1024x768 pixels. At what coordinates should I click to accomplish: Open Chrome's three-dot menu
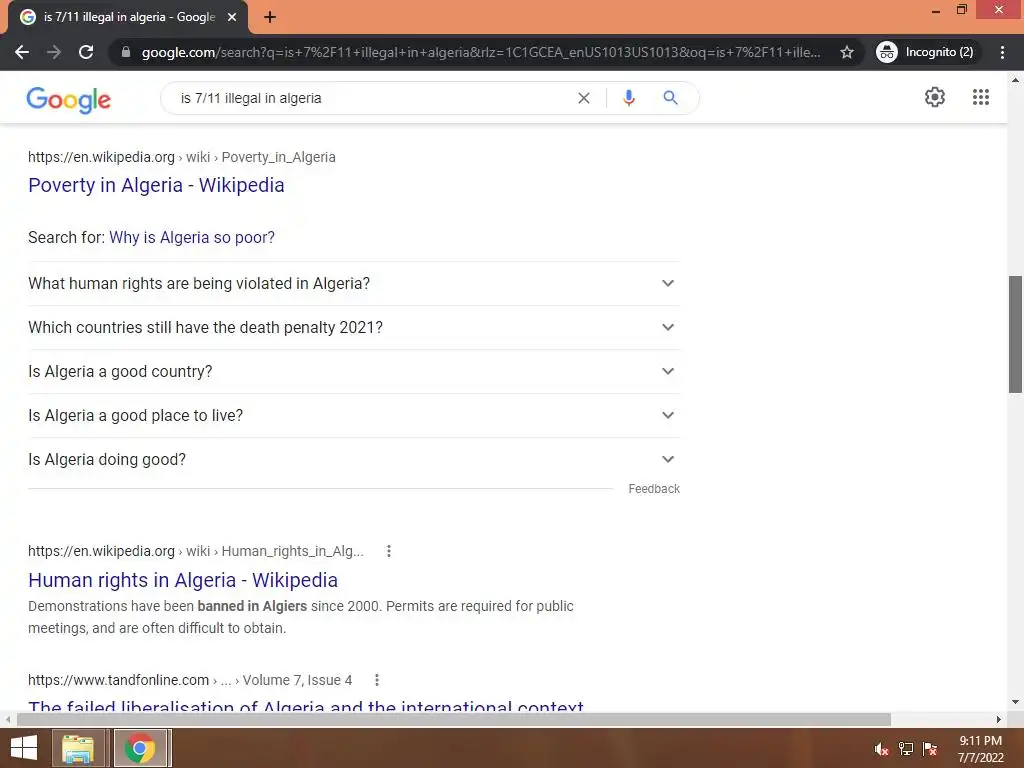tap(1002, 52)
